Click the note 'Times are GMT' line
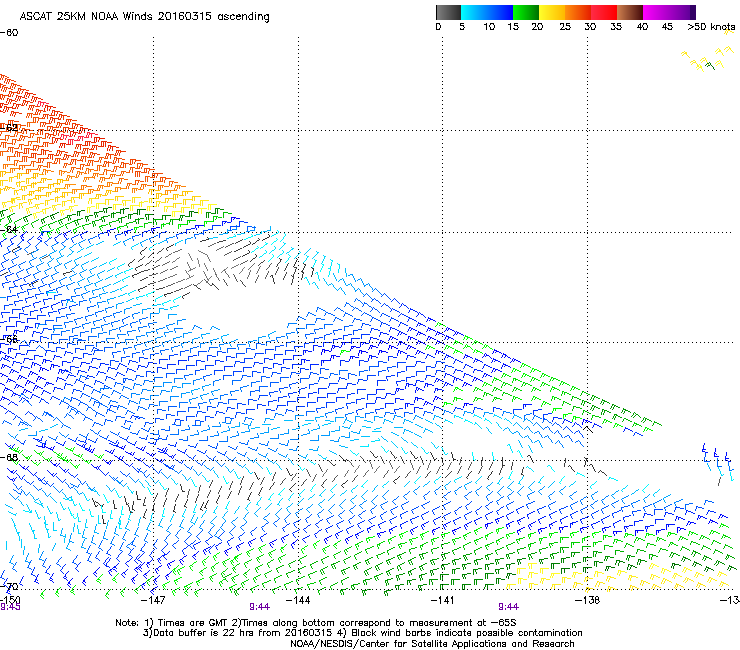This screenshot has width=740, height=650. (x=316, y=623)
